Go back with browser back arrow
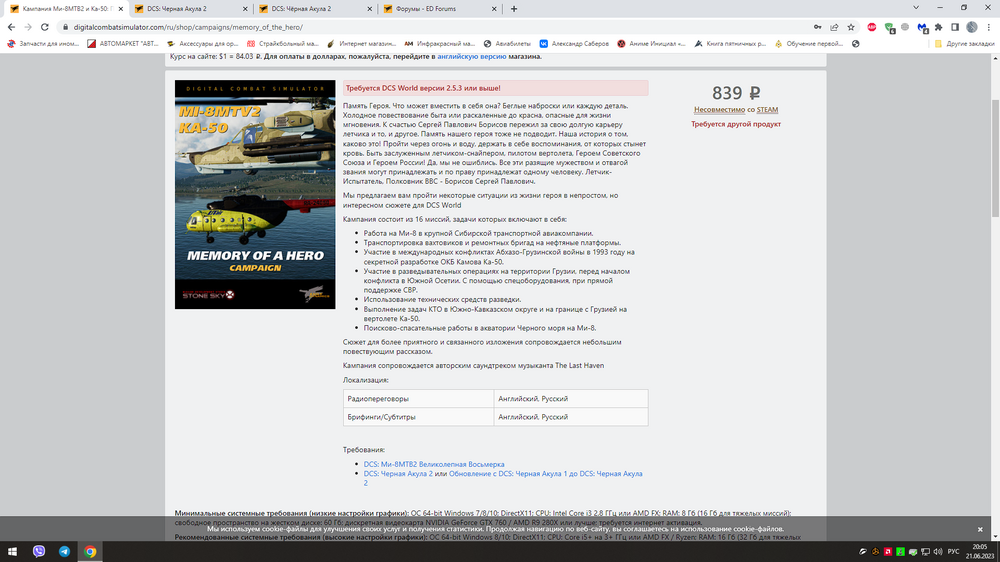The image size is (1000, 562). tap(11, 27)
